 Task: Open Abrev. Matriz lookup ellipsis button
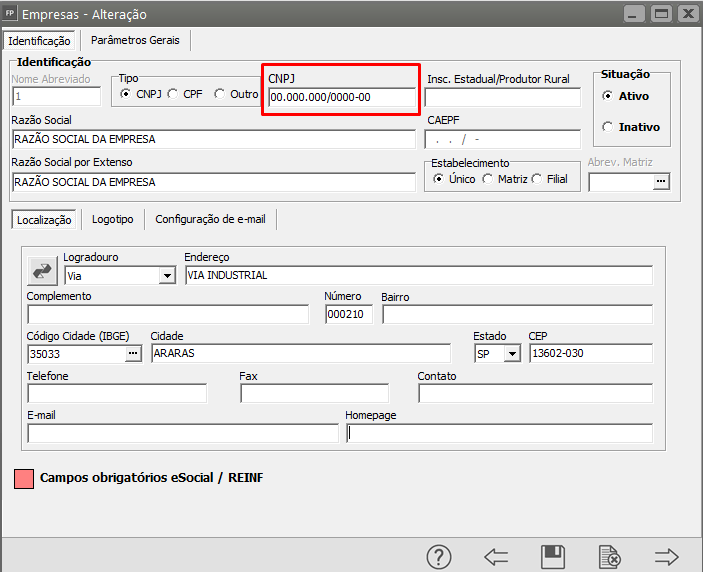(660, 182)
